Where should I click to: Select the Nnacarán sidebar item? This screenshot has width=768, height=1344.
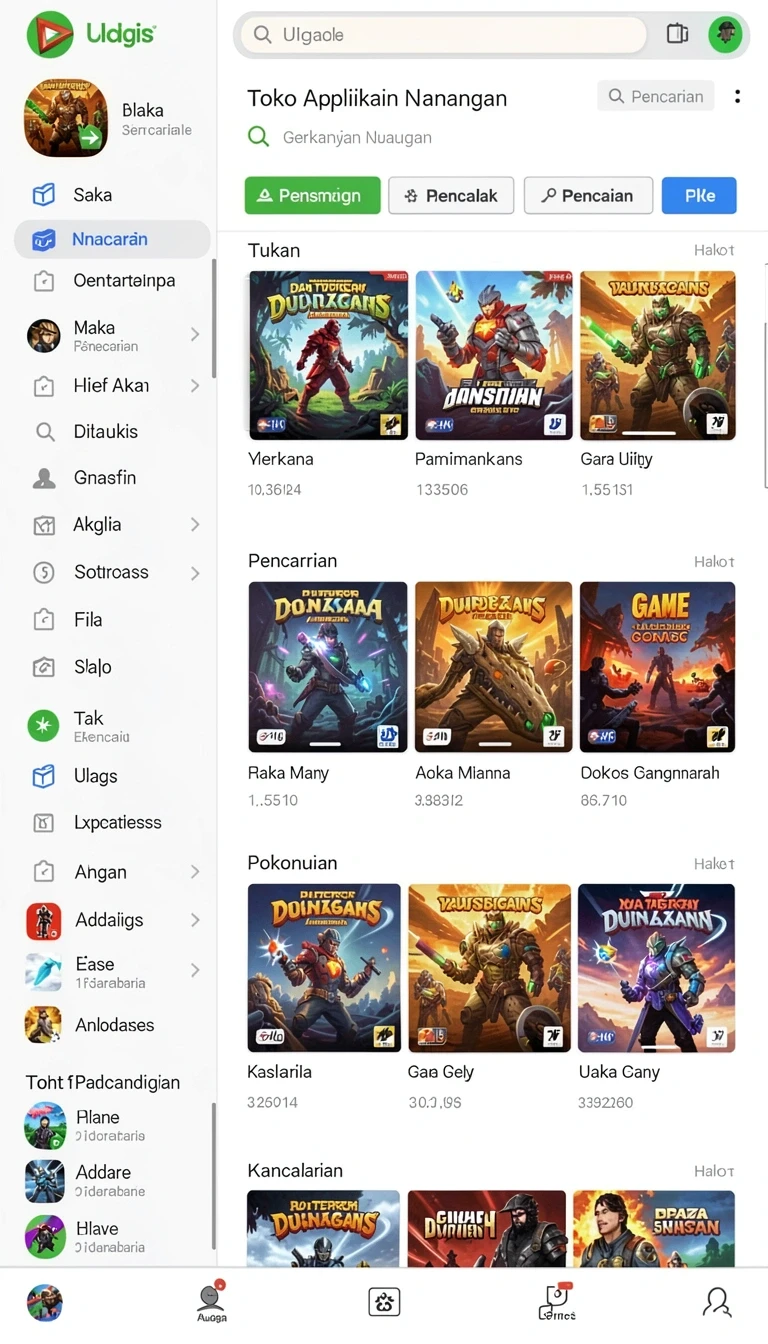[112, 240]
